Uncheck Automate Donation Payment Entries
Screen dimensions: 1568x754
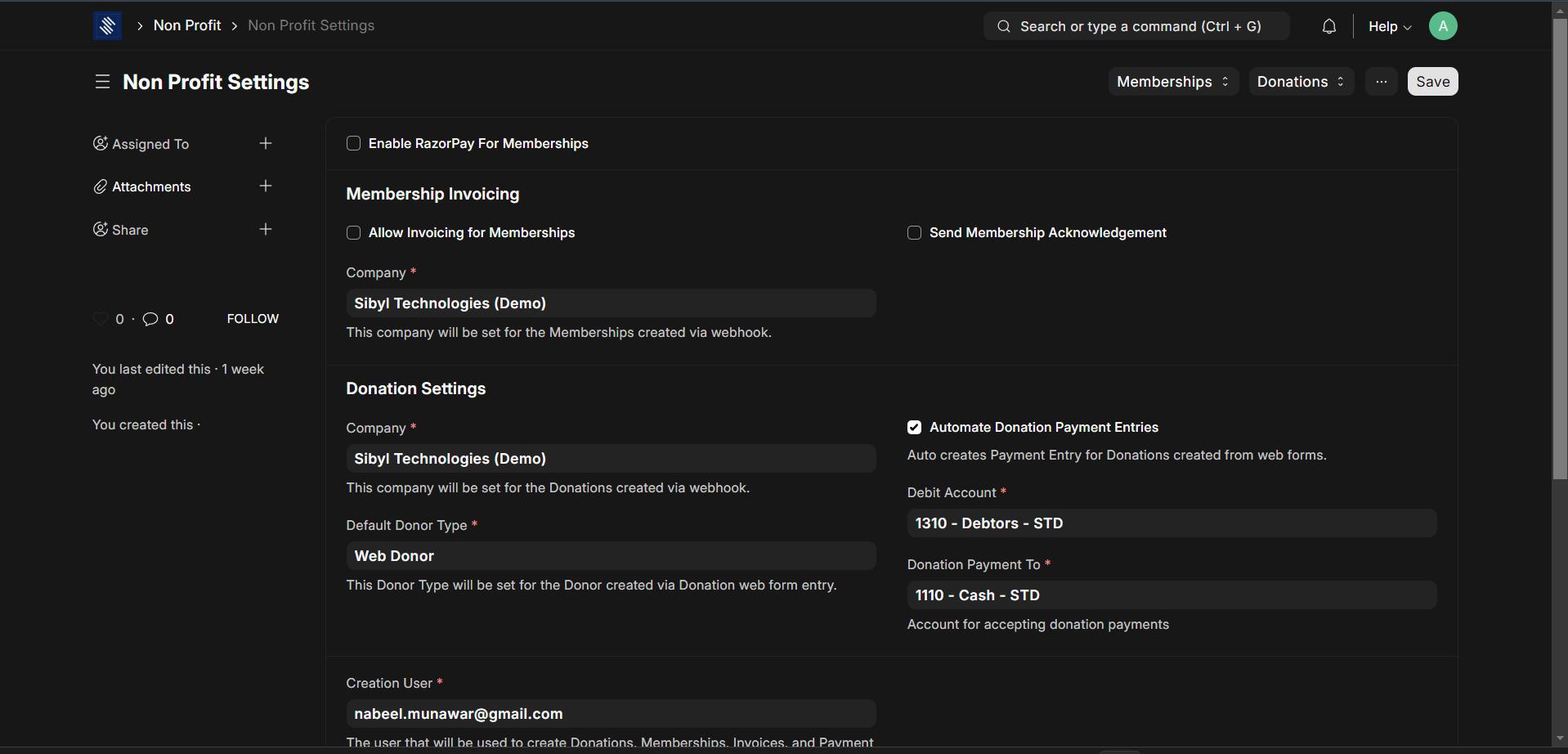[x=914, y=427]
